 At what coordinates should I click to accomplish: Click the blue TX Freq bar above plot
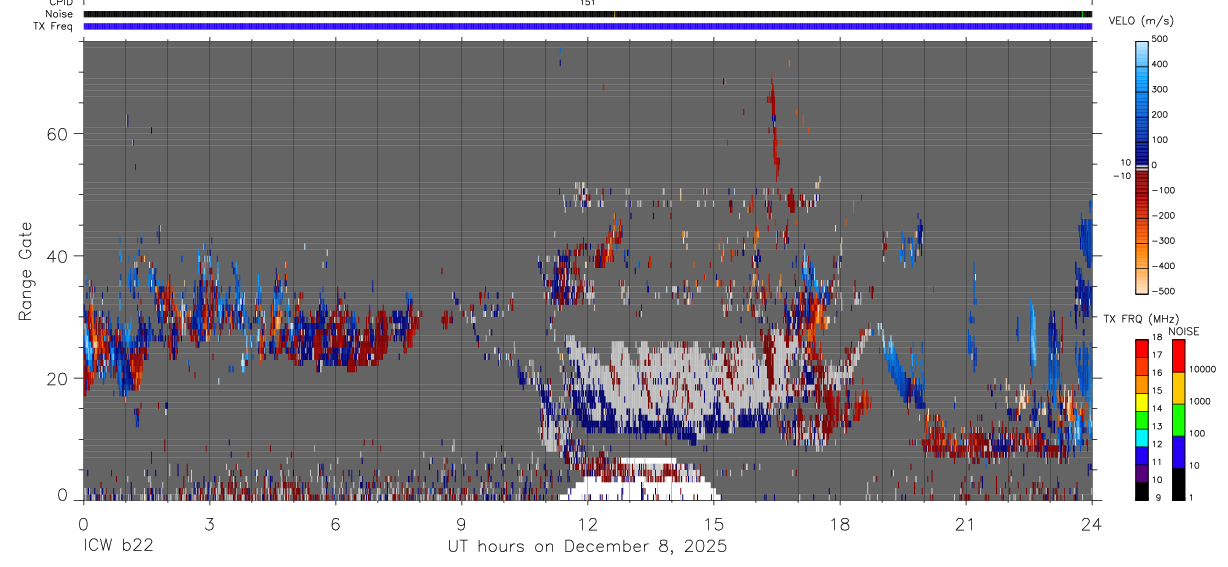coord(587,26)
